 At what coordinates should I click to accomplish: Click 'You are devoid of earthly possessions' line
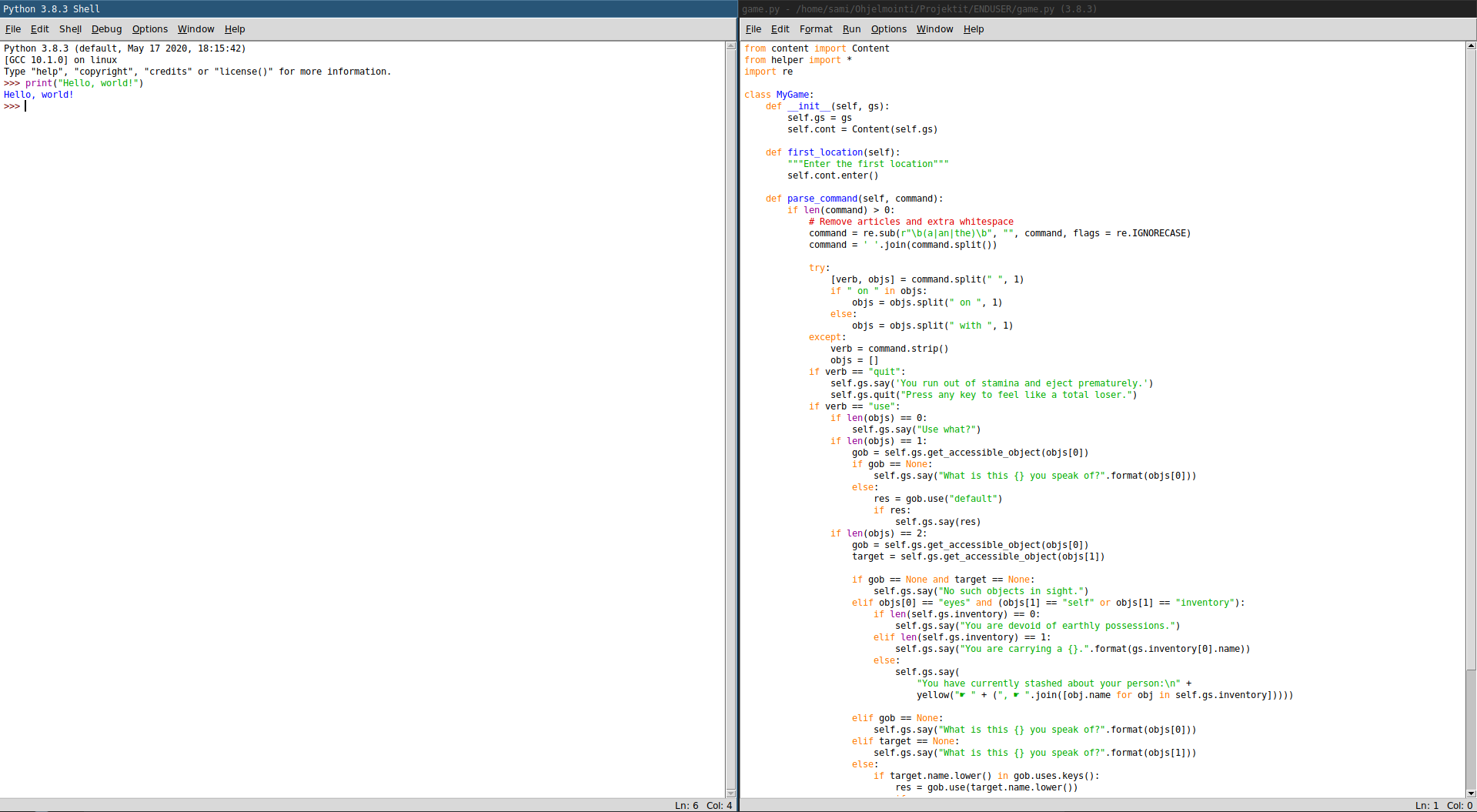(1038, 626)
